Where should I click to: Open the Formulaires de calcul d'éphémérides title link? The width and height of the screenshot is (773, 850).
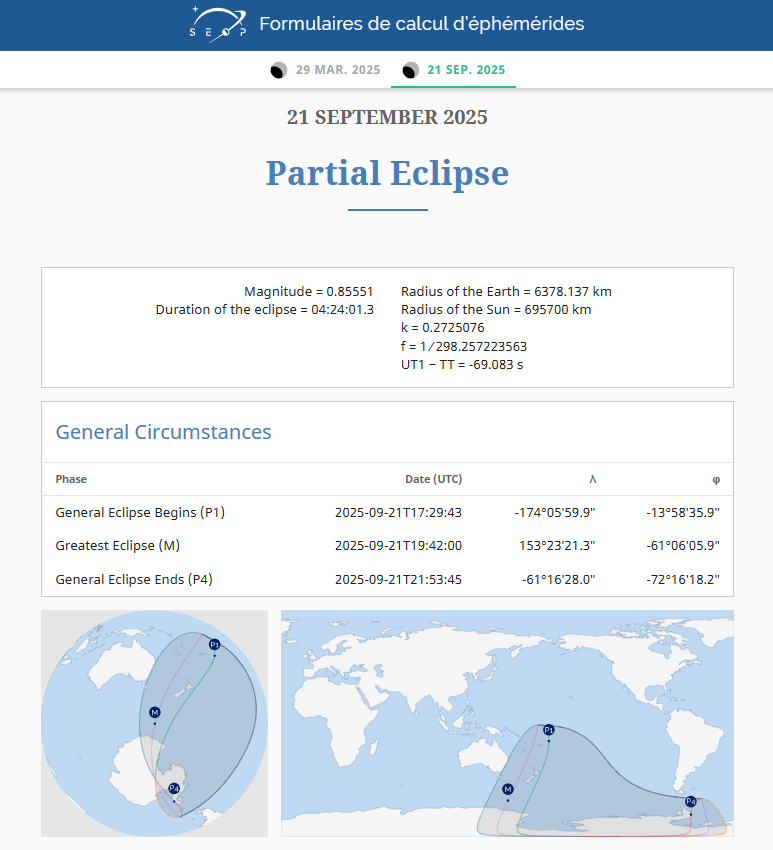tap(421, 24)
